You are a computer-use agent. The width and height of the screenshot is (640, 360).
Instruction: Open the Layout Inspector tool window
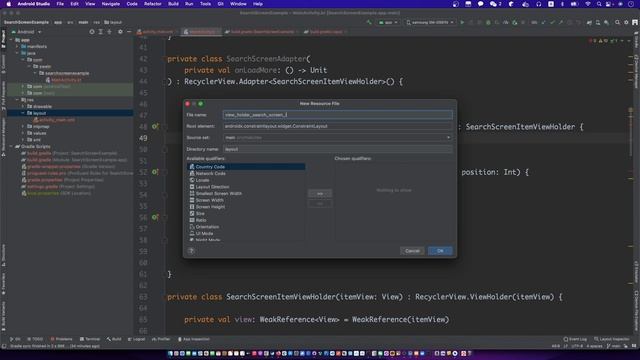pos(611,339)
